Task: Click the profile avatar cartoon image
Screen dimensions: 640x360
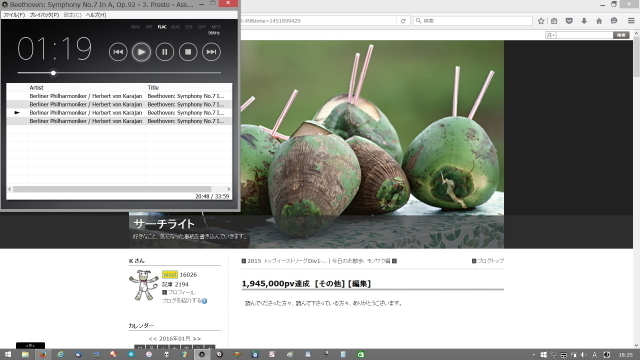Action: (144, 285)
